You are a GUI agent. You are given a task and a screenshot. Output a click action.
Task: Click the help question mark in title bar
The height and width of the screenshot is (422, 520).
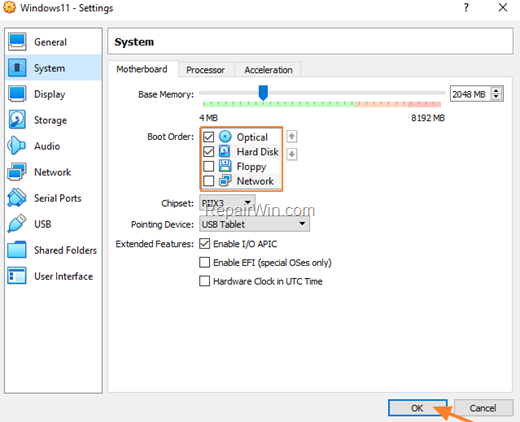coord(466,7)
